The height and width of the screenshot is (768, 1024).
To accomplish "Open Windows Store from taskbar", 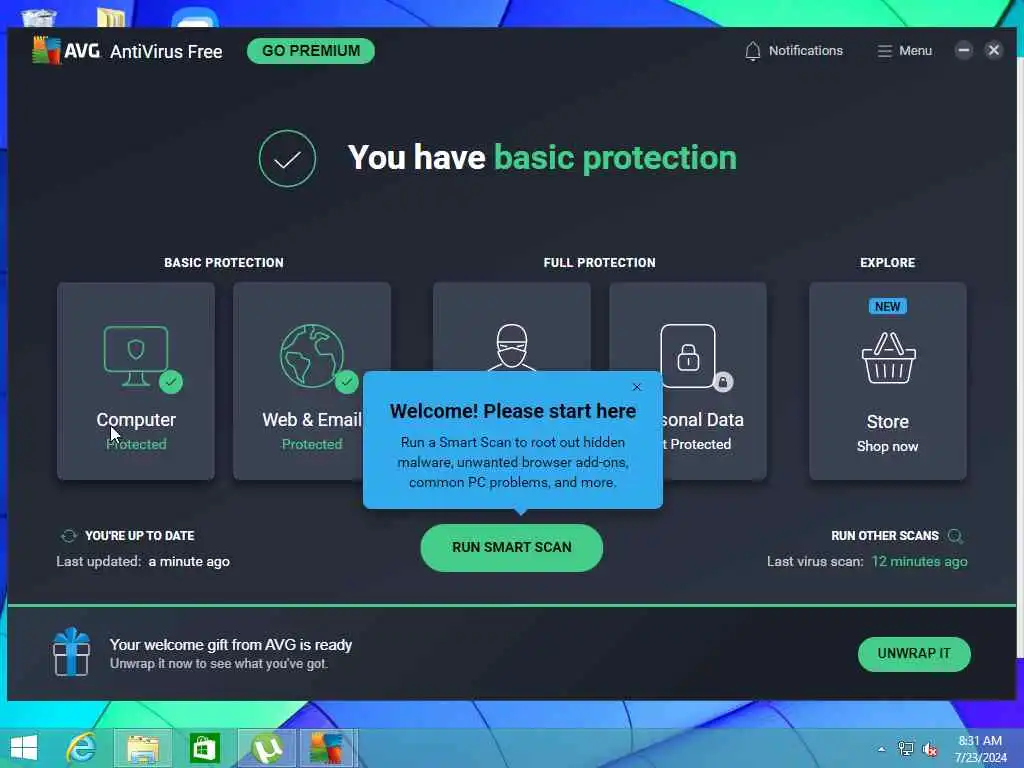I will [x=204, y=748].
